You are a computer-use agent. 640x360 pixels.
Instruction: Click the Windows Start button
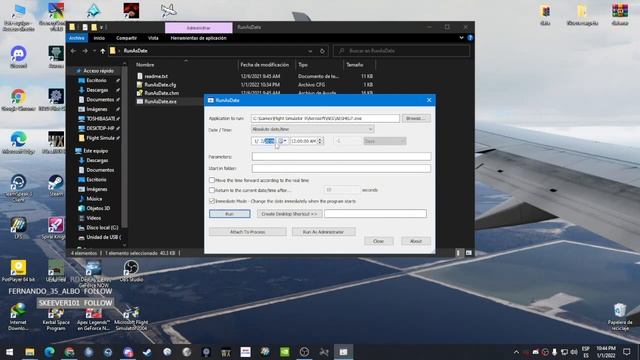tap(9, 352)
